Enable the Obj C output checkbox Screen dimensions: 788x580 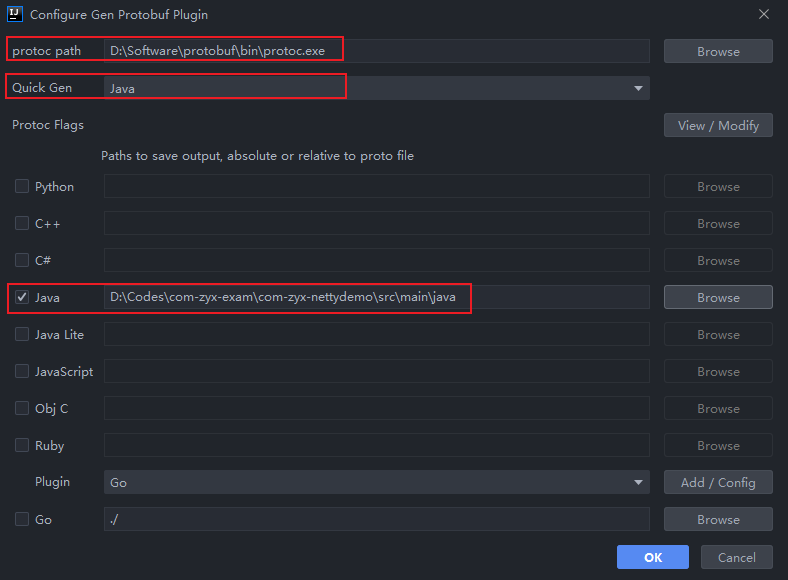coord(22,408)
